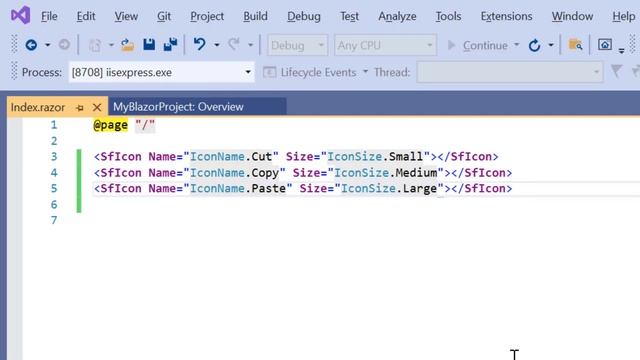Expand the Undo history dropdown arrow
The image size is (640, 360).
coord(217,45)
